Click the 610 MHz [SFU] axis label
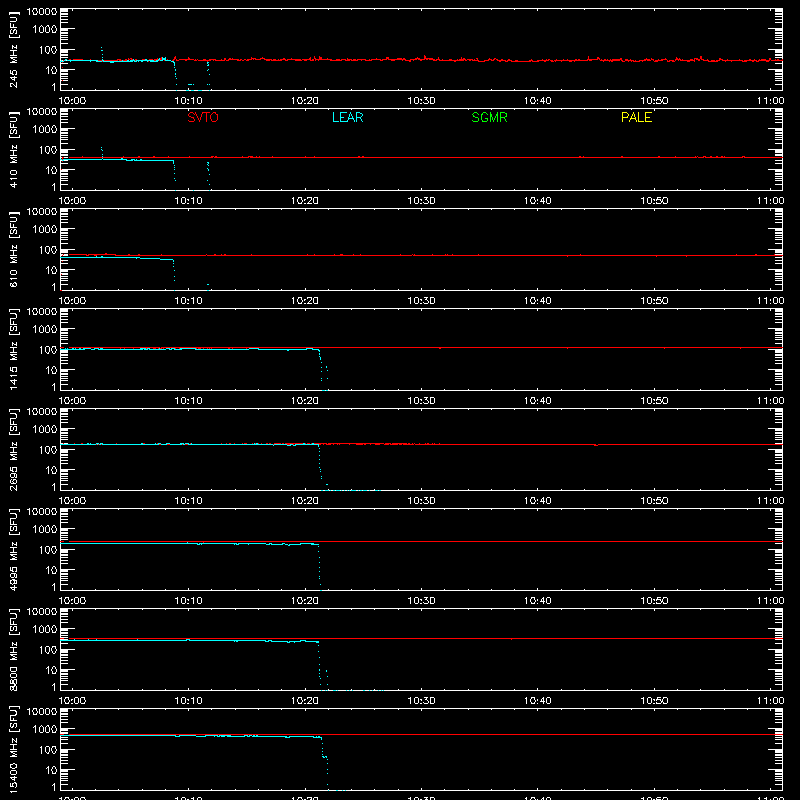The width and height of the screenshot is (800, 800). click(x=13, y=249)
